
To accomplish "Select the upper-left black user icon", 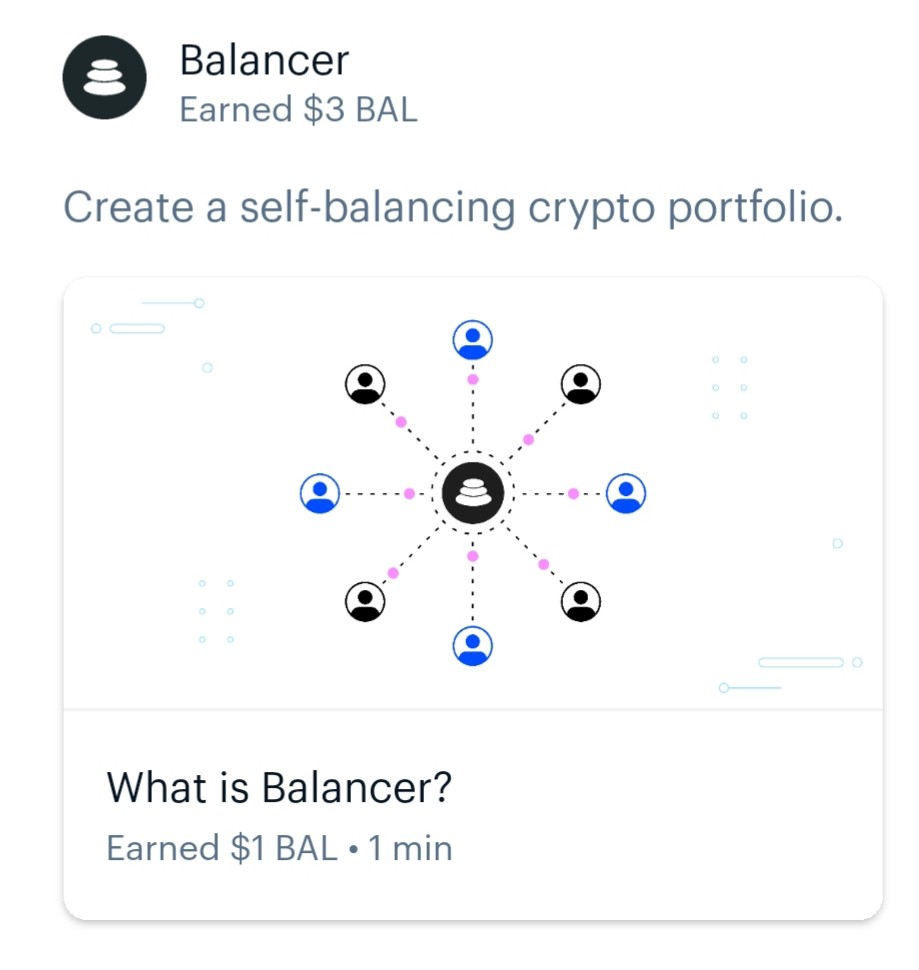I will click(365, 384).
